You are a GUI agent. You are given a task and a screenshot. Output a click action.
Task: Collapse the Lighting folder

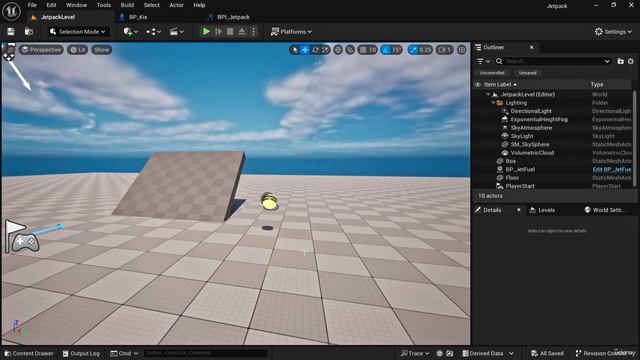(493, 103)
